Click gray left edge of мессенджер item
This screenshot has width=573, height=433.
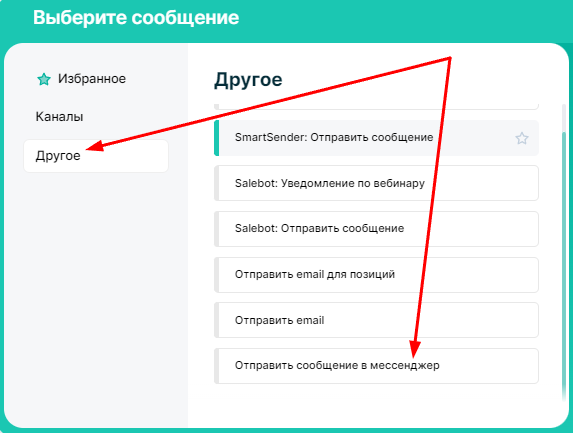tap(217, 366)
